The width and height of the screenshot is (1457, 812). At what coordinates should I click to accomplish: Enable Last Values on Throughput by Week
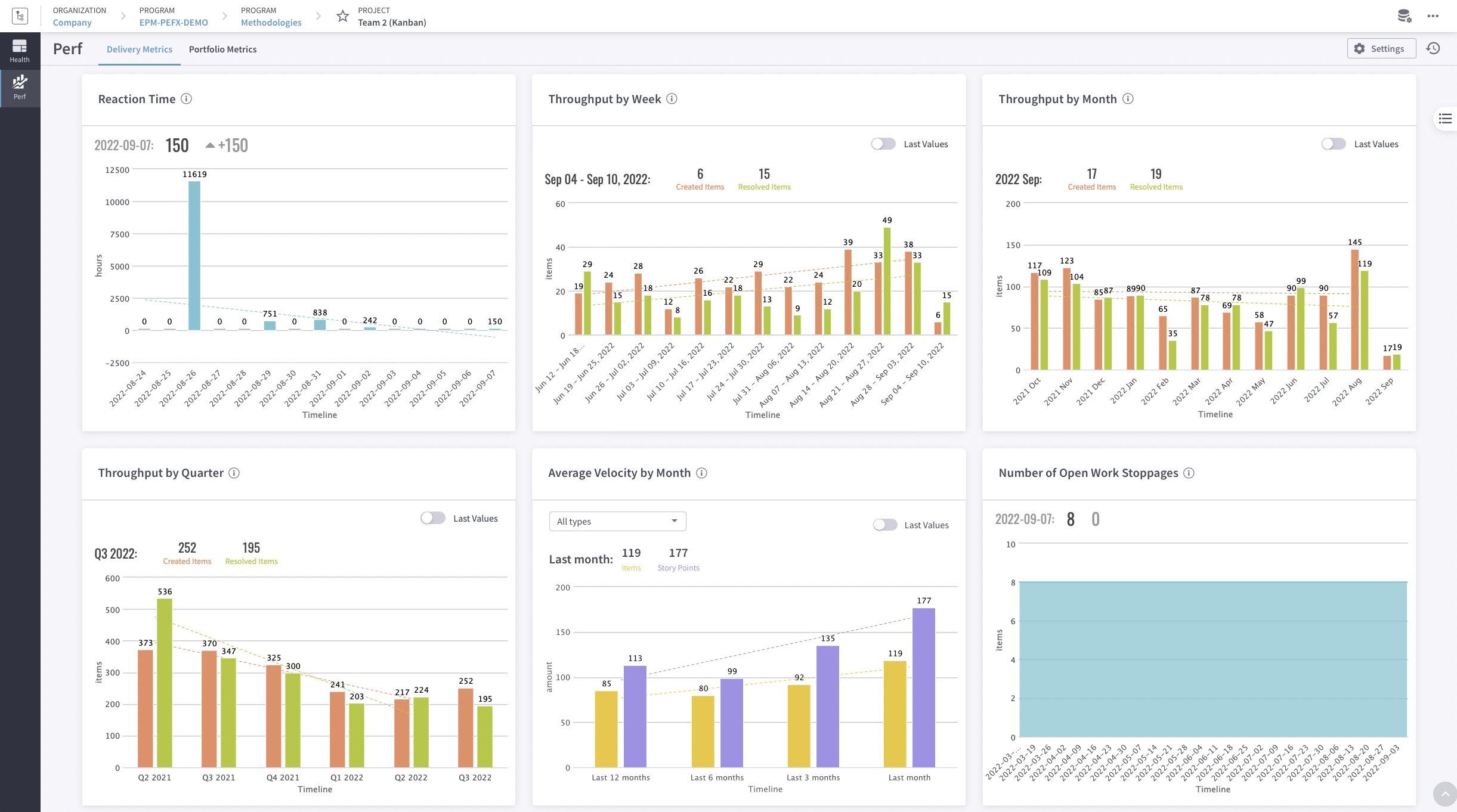883,144
